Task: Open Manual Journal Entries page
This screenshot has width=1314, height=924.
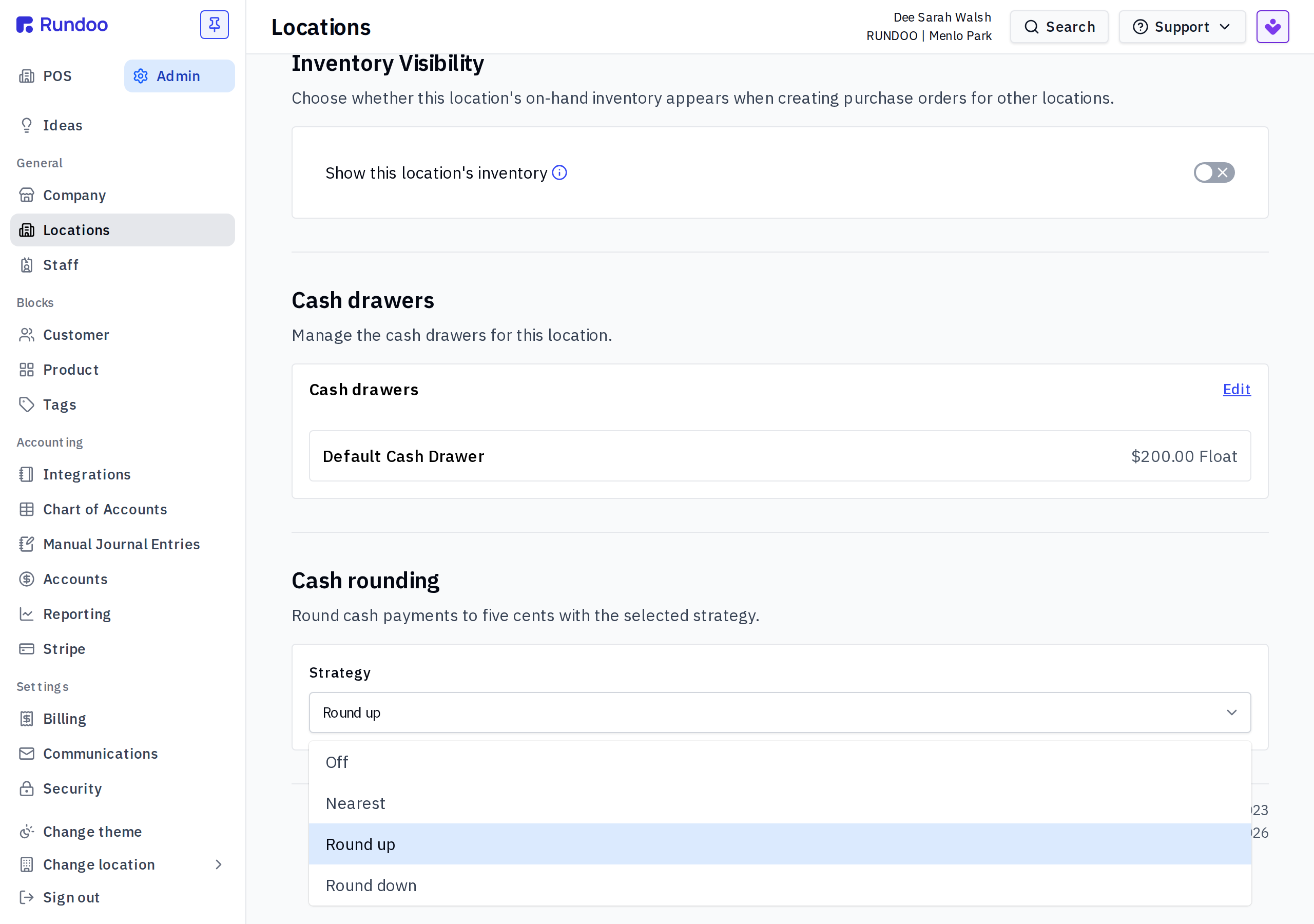Action: (x=123, y=545)
